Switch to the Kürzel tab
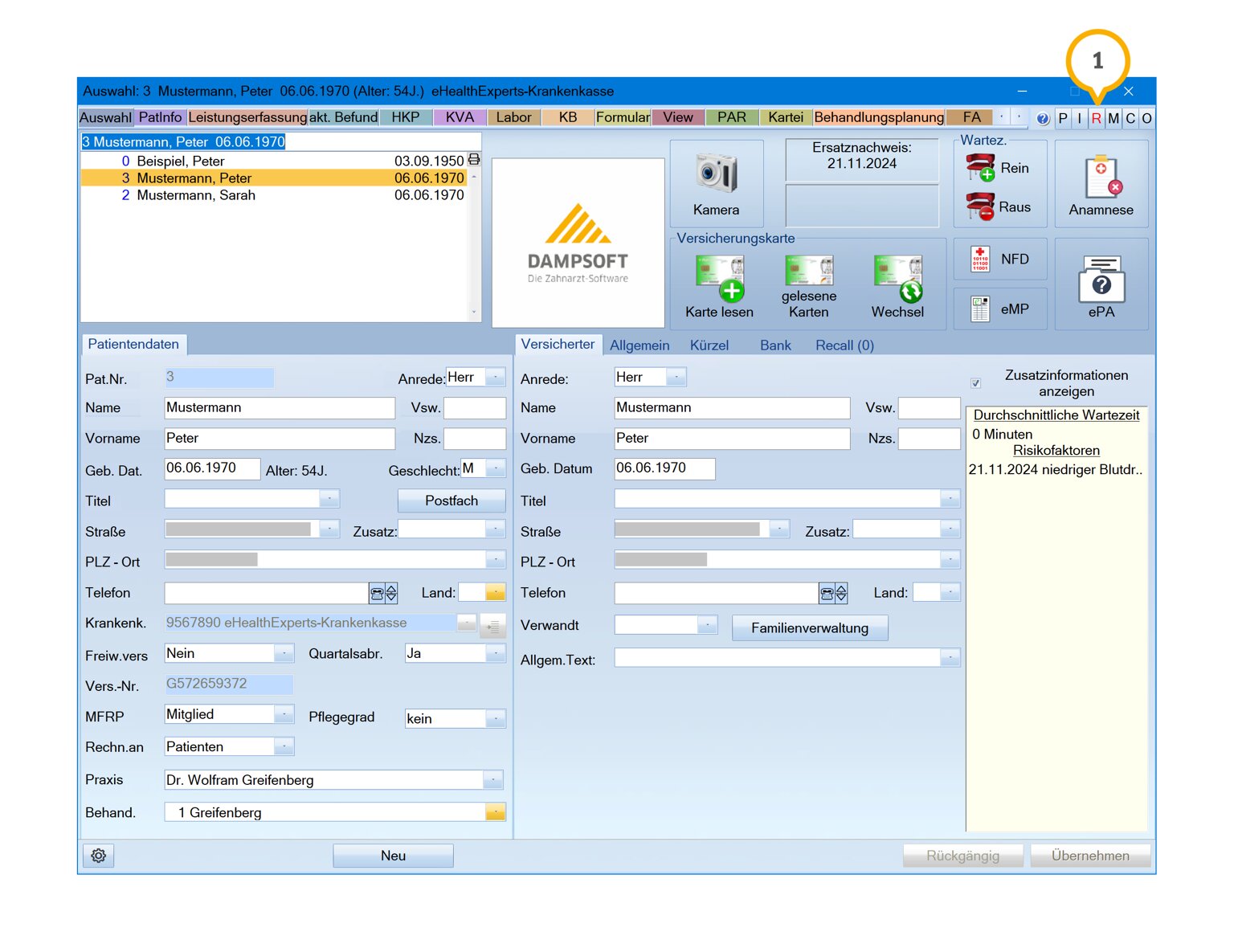Image resolution: width=1234 pixels, height=952 pixels. [709, 345]
